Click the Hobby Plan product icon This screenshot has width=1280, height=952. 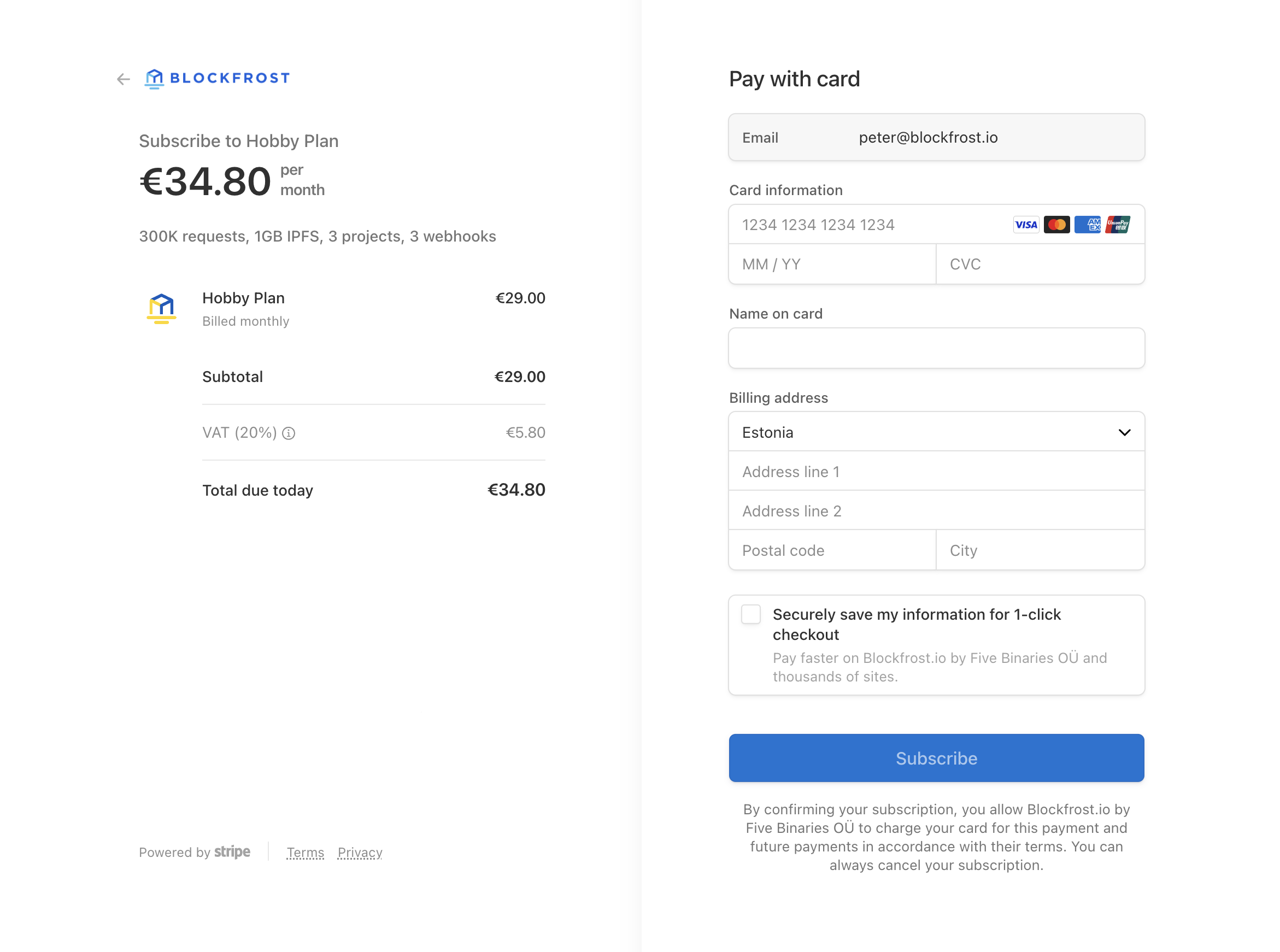(161, 308)
